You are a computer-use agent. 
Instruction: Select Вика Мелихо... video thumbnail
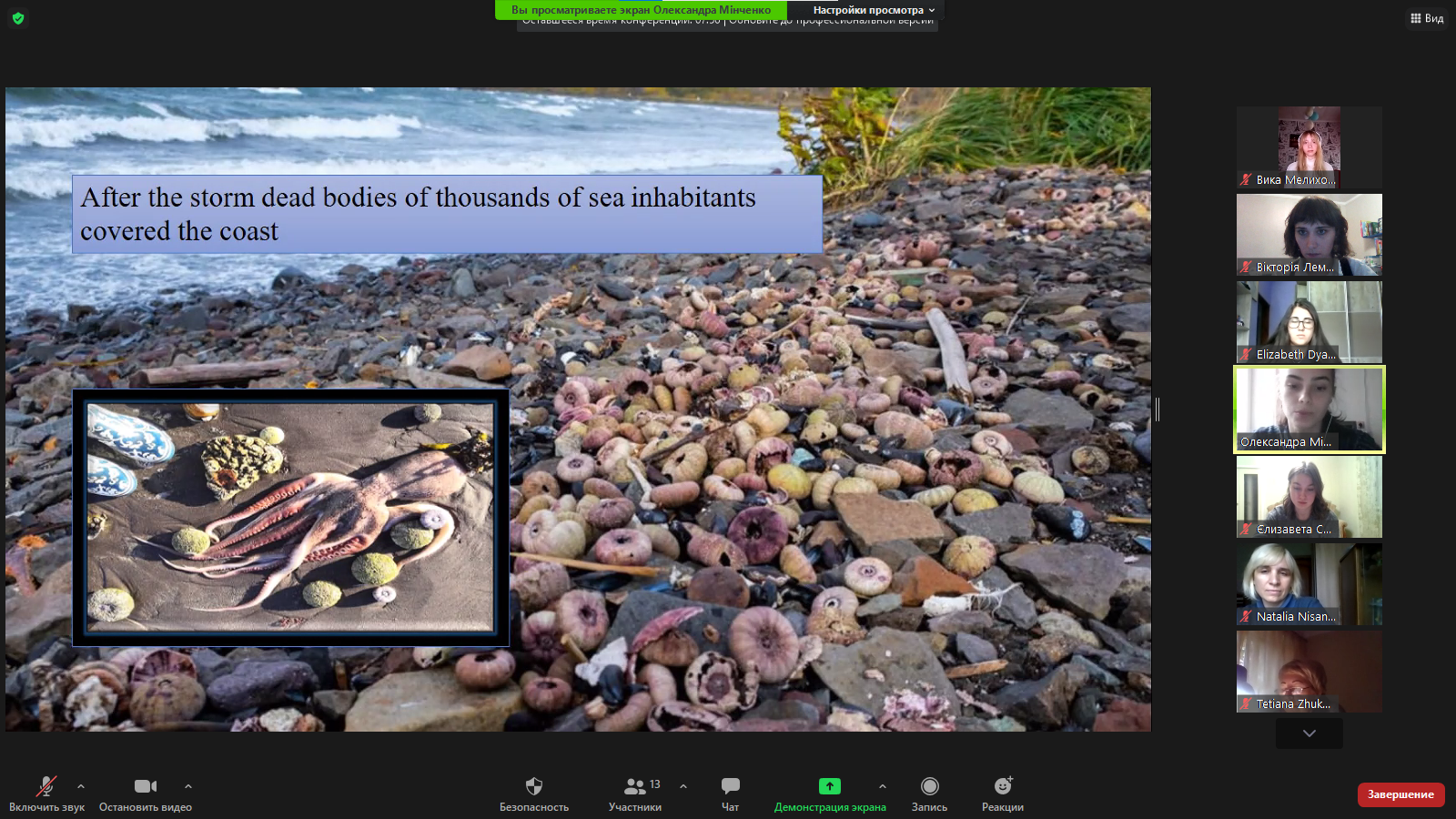[x=1309, y=147]
